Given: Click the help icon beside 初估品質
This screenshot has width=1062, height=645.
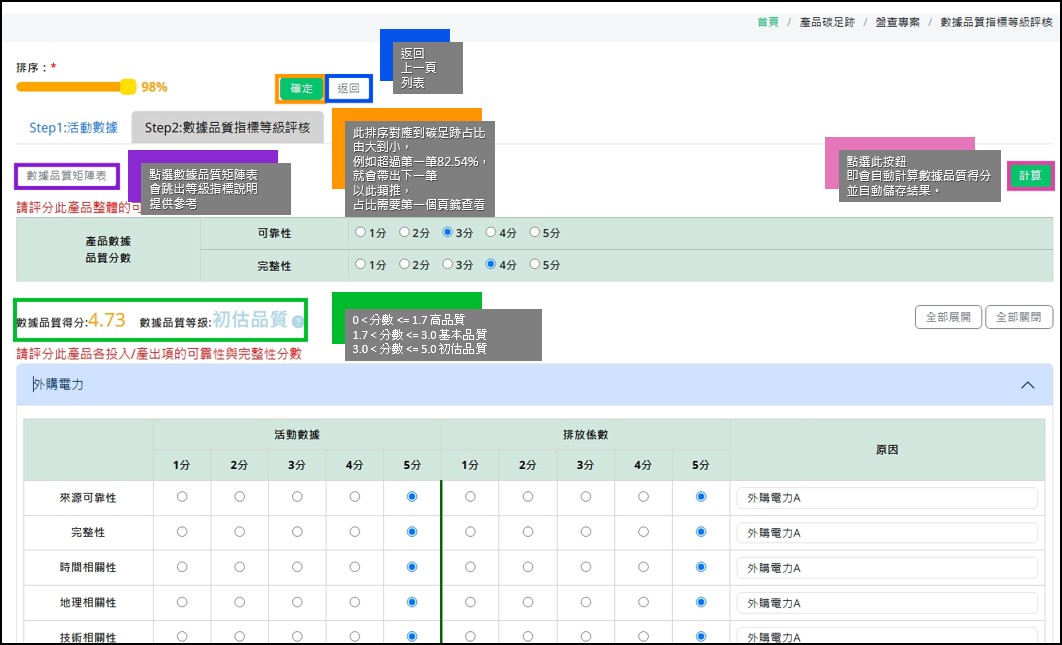Looking at the screenshot, I should [x=297, y=322].
